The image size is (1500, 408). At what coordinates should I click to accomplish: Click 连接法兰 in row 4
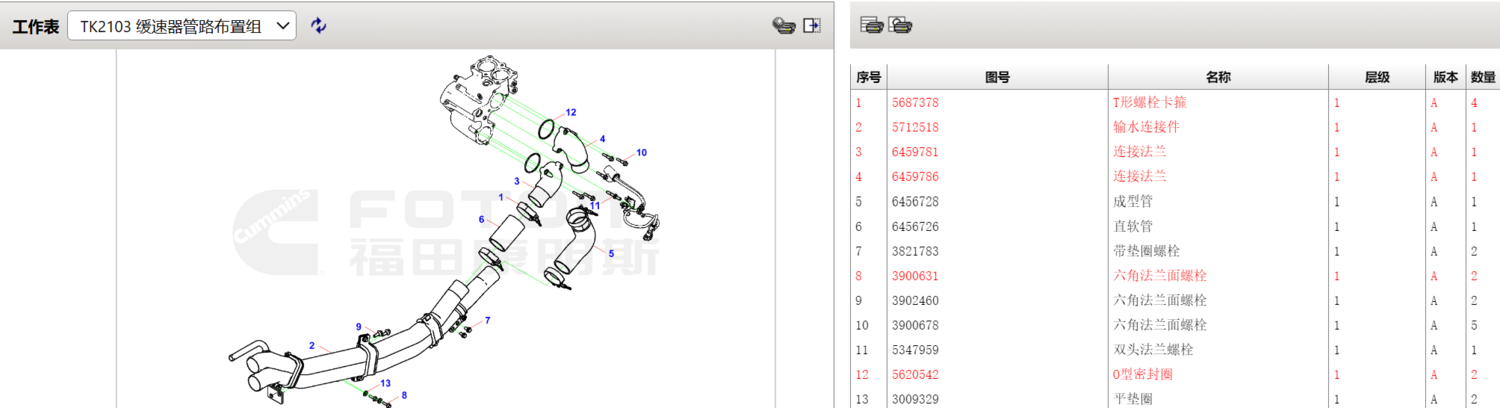(x=1139, y=177)
